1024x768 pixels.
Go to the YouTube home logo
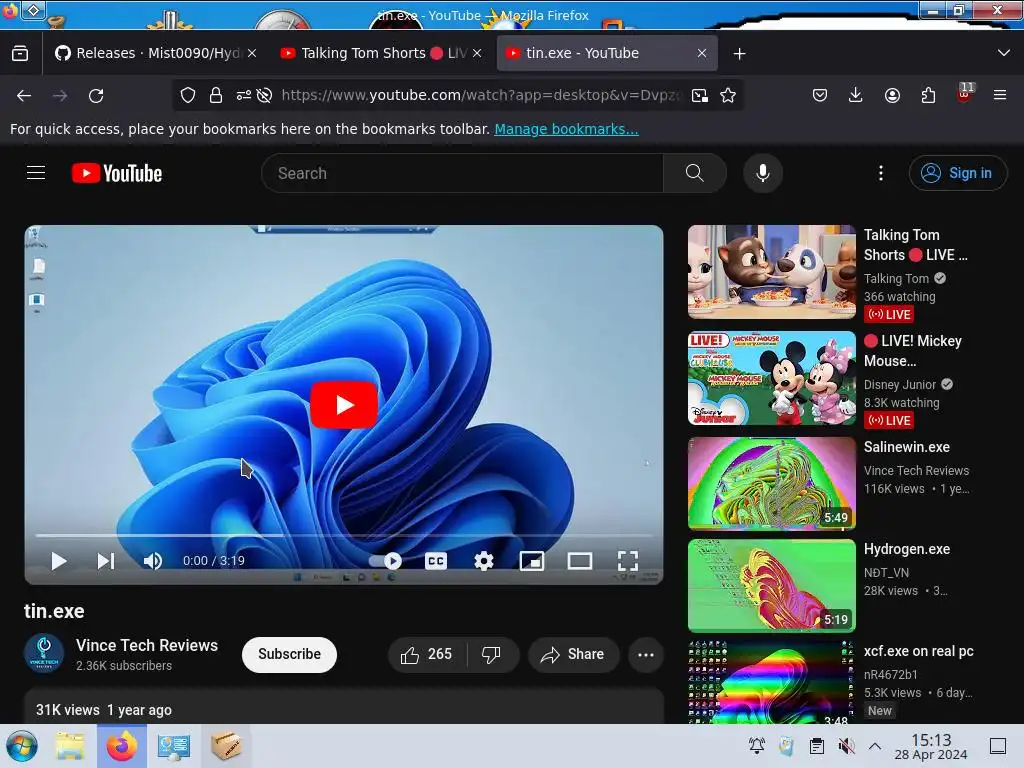[x=117, y=173]
